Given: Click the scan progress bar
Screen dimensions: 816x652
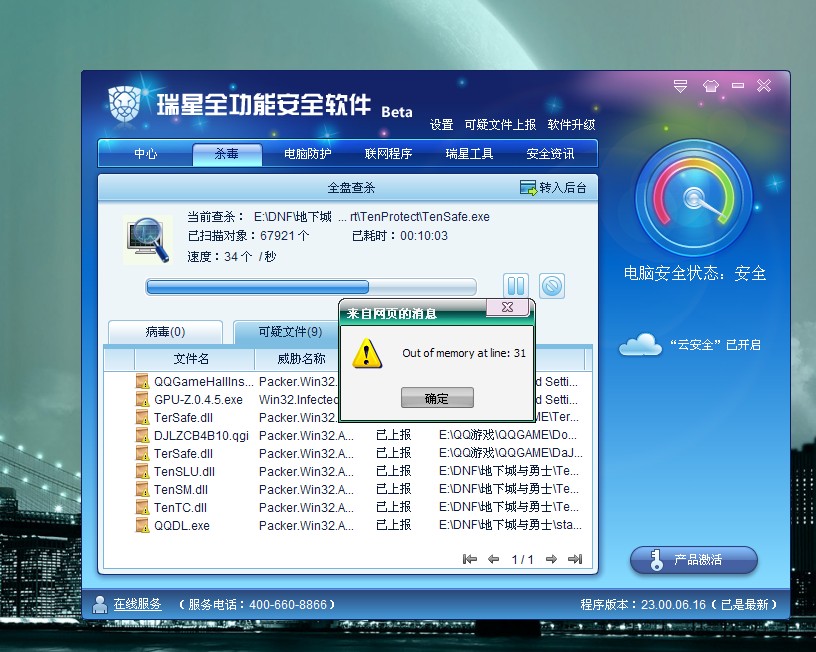Looking at the screenshot, I should pyautogui.click(x=311, y=287).
